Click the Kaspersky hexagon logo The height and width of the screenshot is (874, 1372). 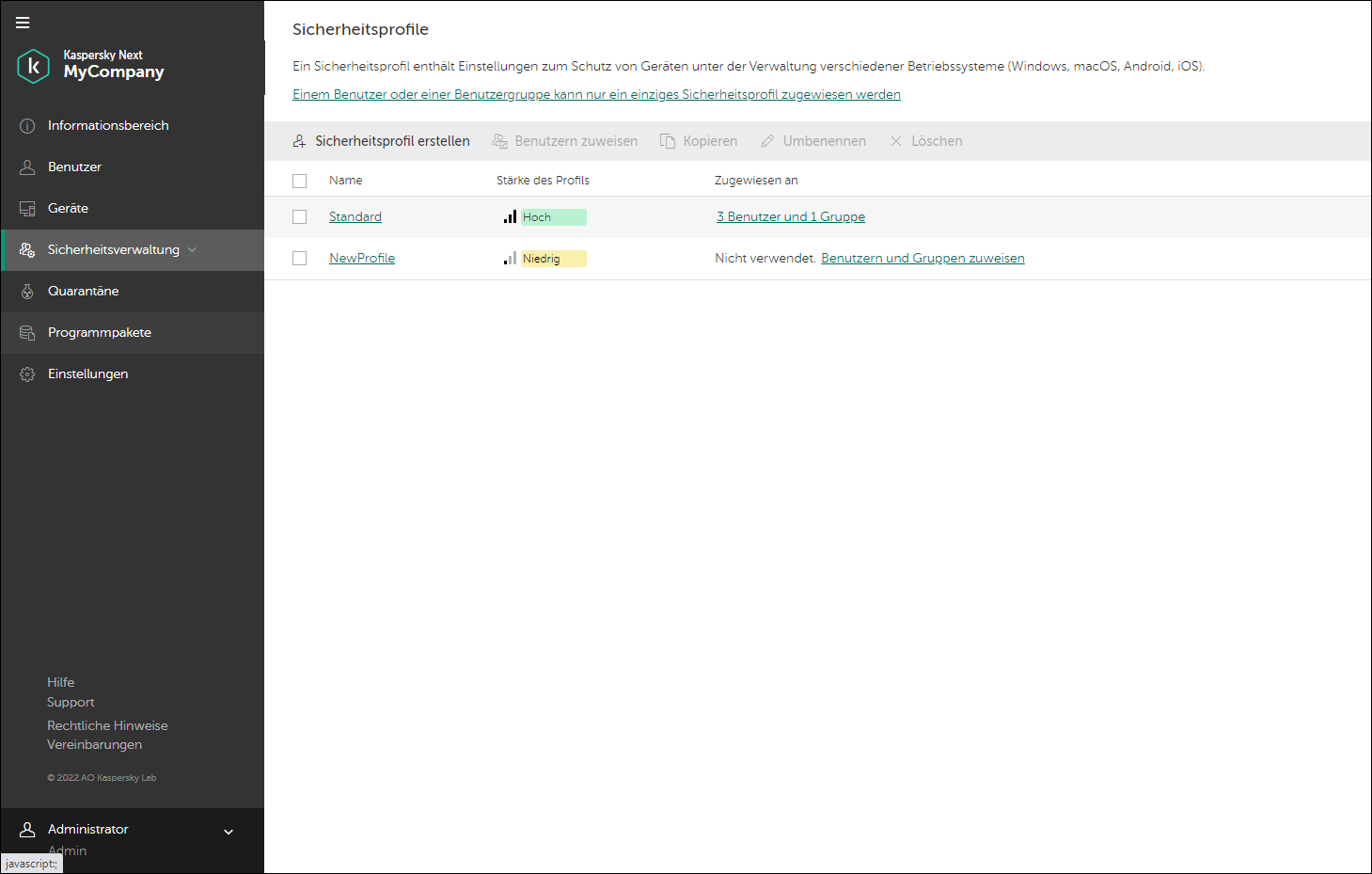coord(34,66)
